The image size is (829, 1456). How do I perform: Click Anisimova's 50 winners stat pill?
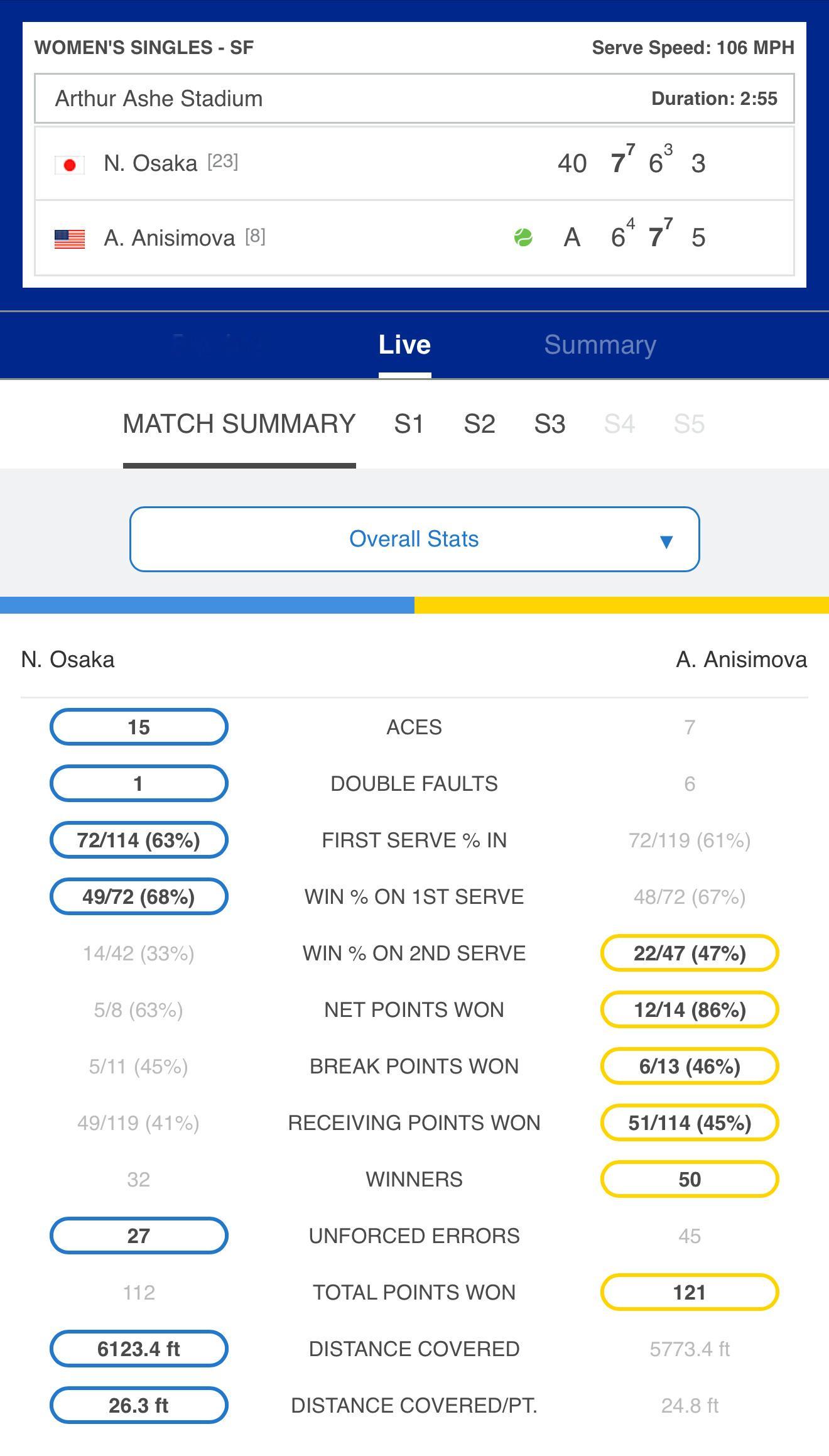(690, 1179)
